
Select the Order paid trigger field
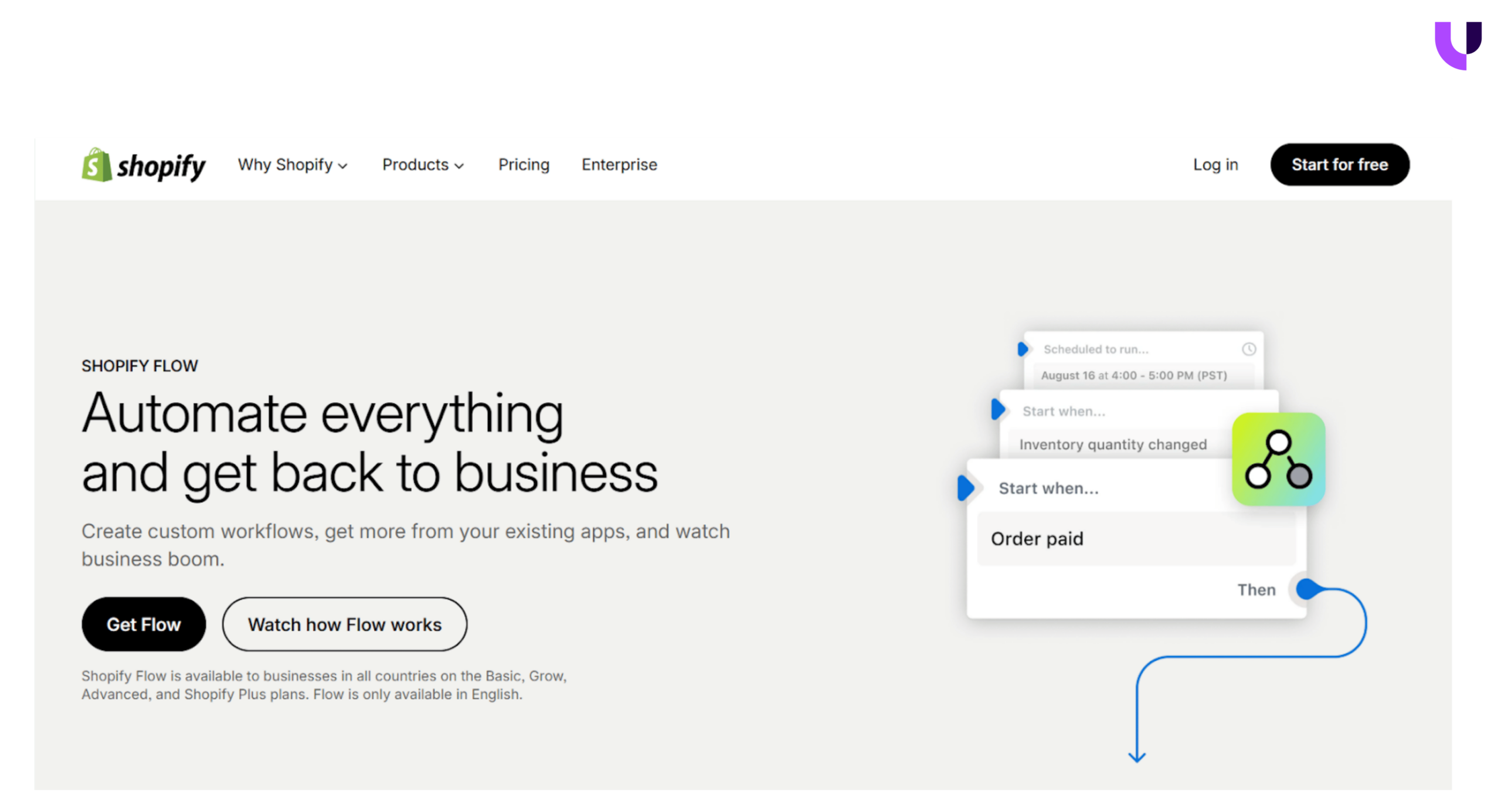(x=1135, y=539)
